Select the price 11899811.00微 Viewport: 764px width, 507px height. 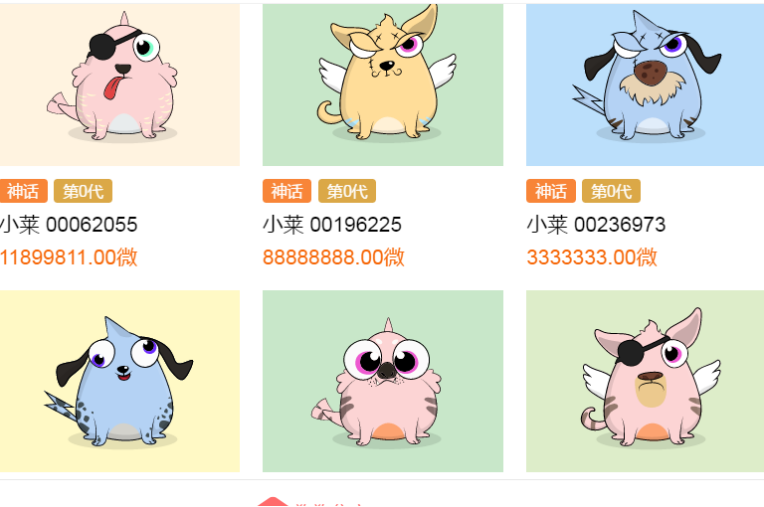coord(69,257)
